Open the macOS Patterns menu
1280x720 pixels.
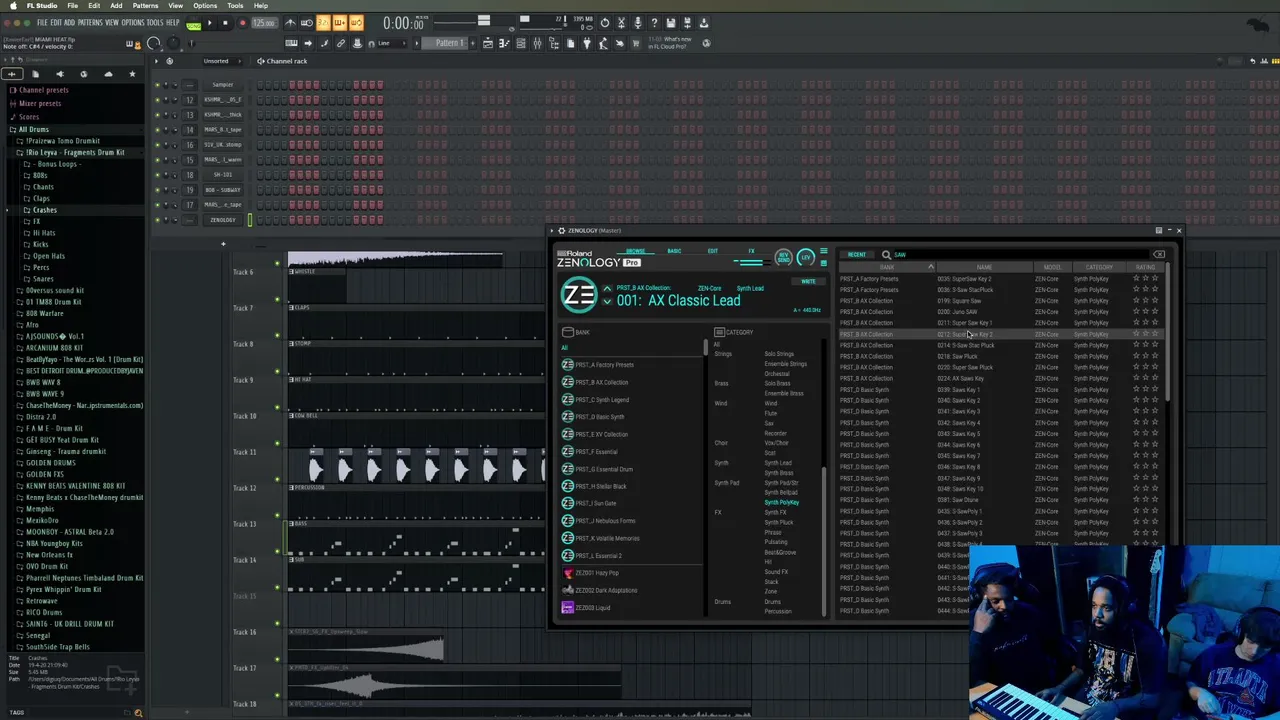click(146, 6)
